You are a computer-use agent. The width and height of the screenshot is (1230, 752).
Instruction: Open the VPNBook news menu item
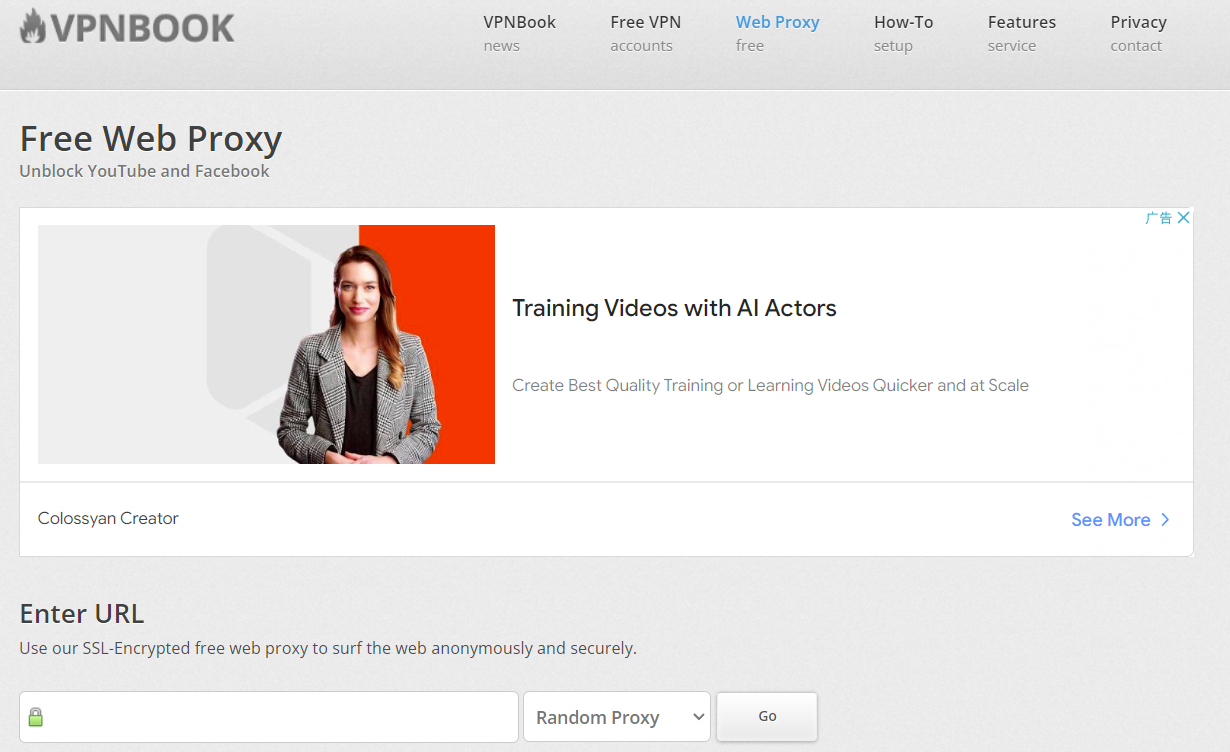[519, 33]
